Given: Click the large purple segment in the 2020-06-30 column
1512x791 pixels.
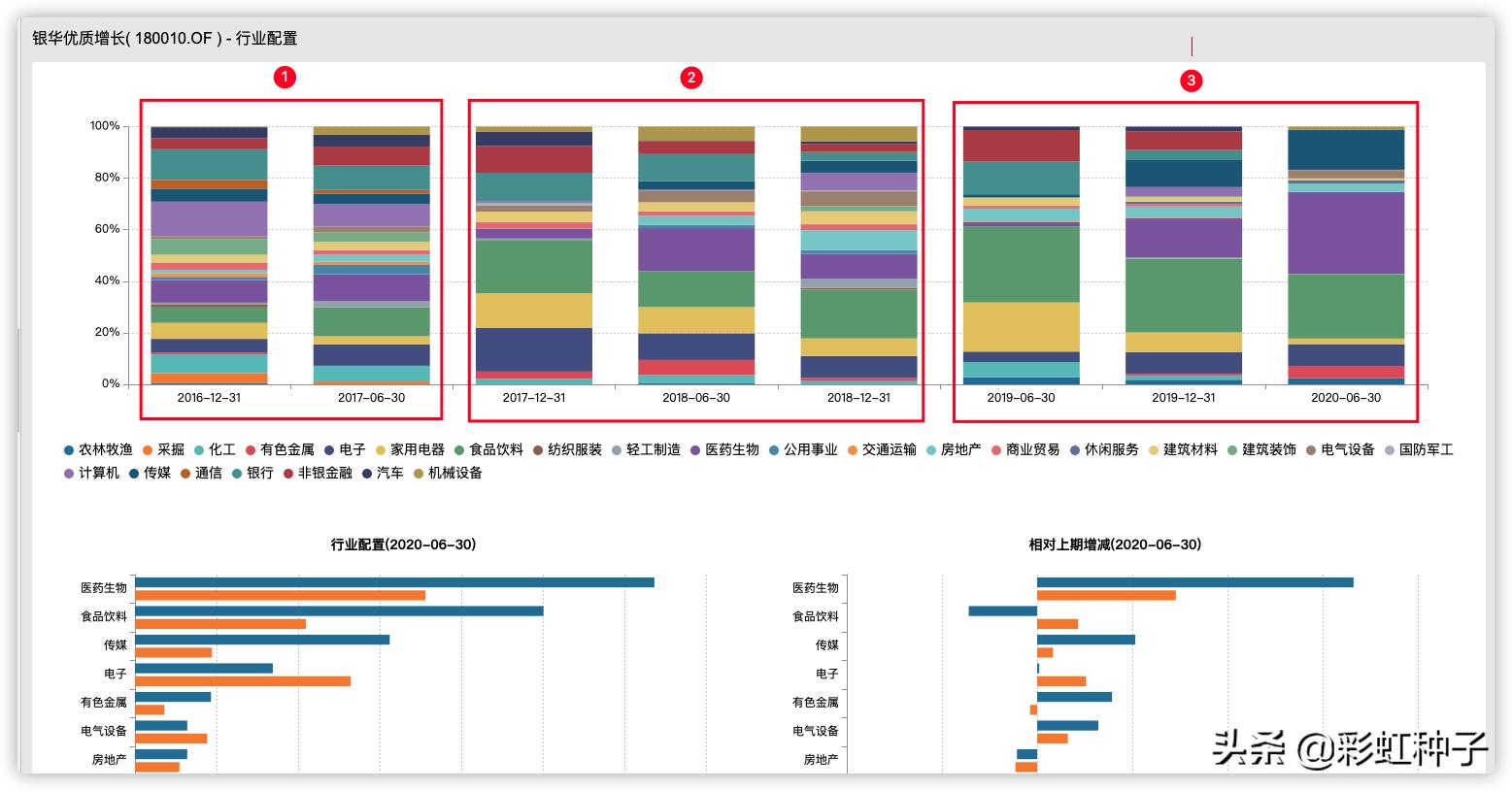Looking at the screenshot, I should click(x=1346, y=233).
